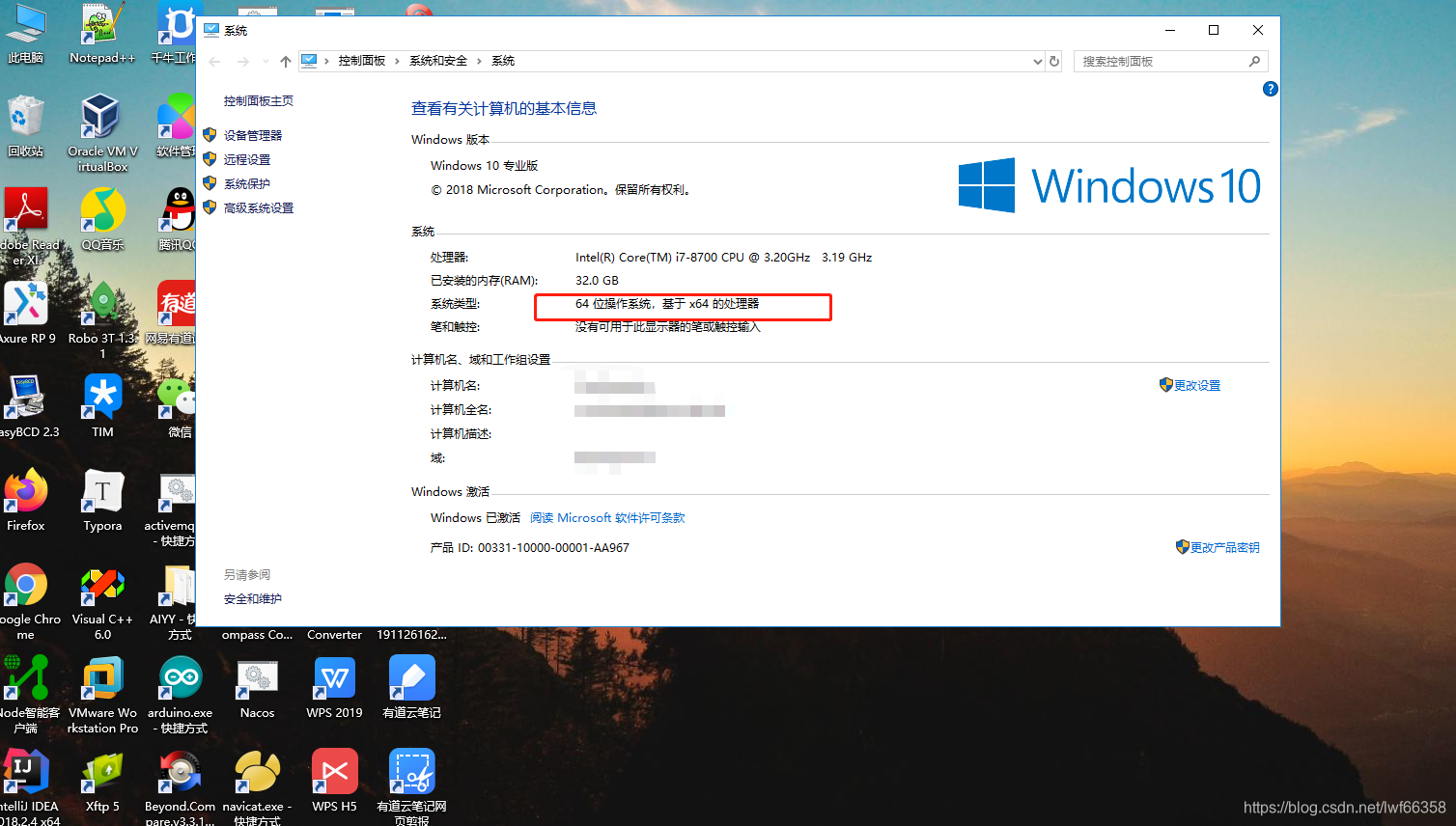Image resolution: width=1456 pixels, height=826 pixels.
Task: Open the Xftp 5 shortcut
Action: pyautogui.click(x=102, y=781)
